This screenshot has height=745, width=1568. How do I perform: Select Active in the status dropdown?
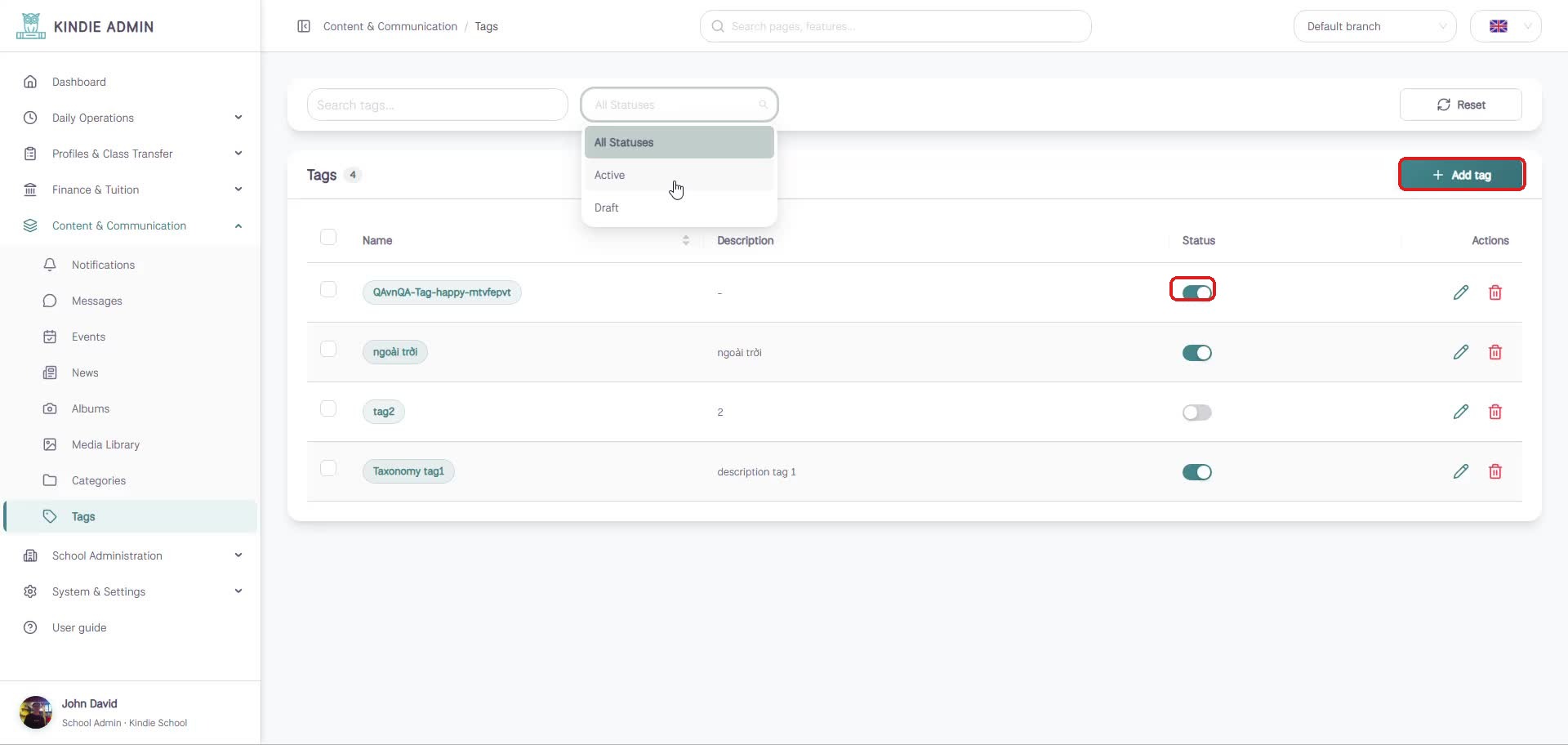click(x=679, y=175)
